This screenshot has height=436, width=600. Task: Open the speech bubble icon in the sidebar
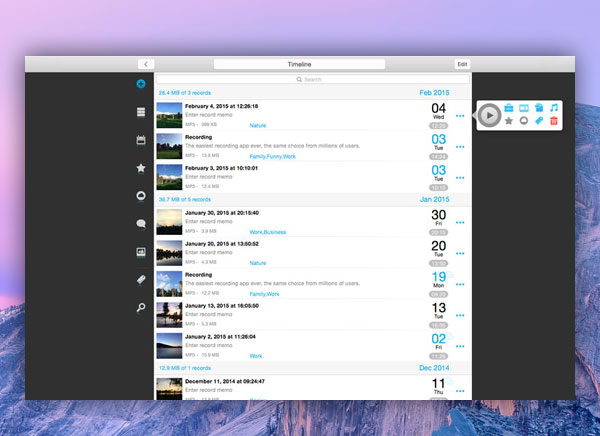[141, 224]
